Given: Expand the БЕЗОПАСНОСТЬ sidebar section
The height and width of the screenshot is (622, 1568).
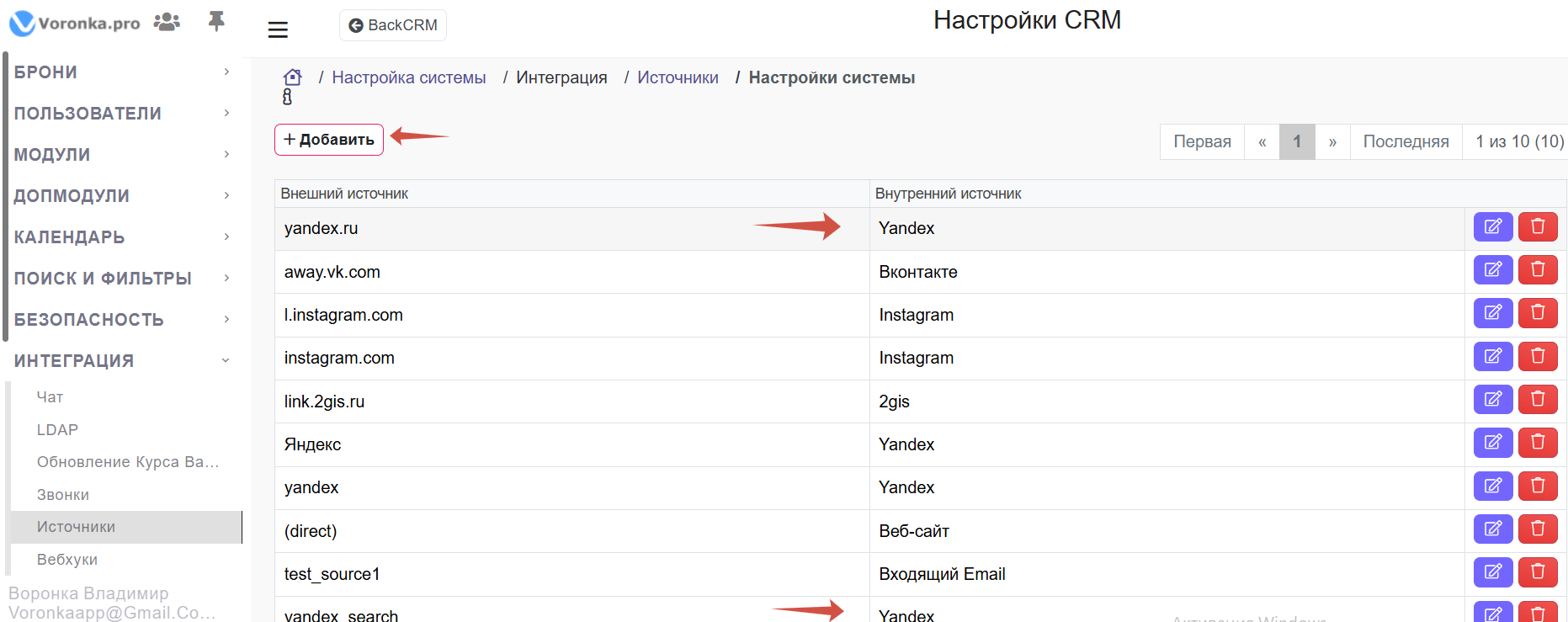Looking at the screenshot, I should click(121, 320).
